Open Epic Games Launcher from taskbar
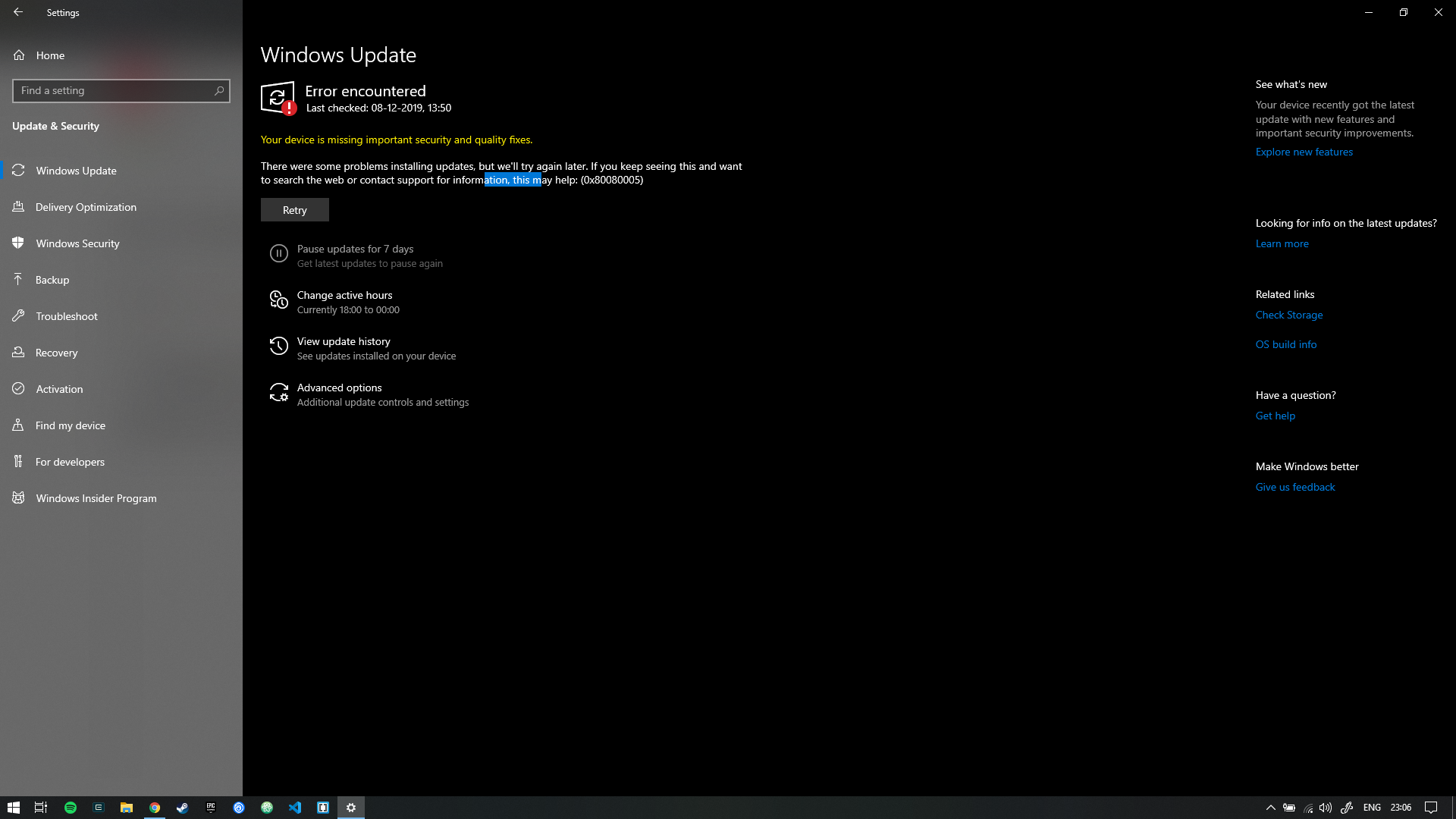This screenshot has height=819, width=1456. point(211,808)
